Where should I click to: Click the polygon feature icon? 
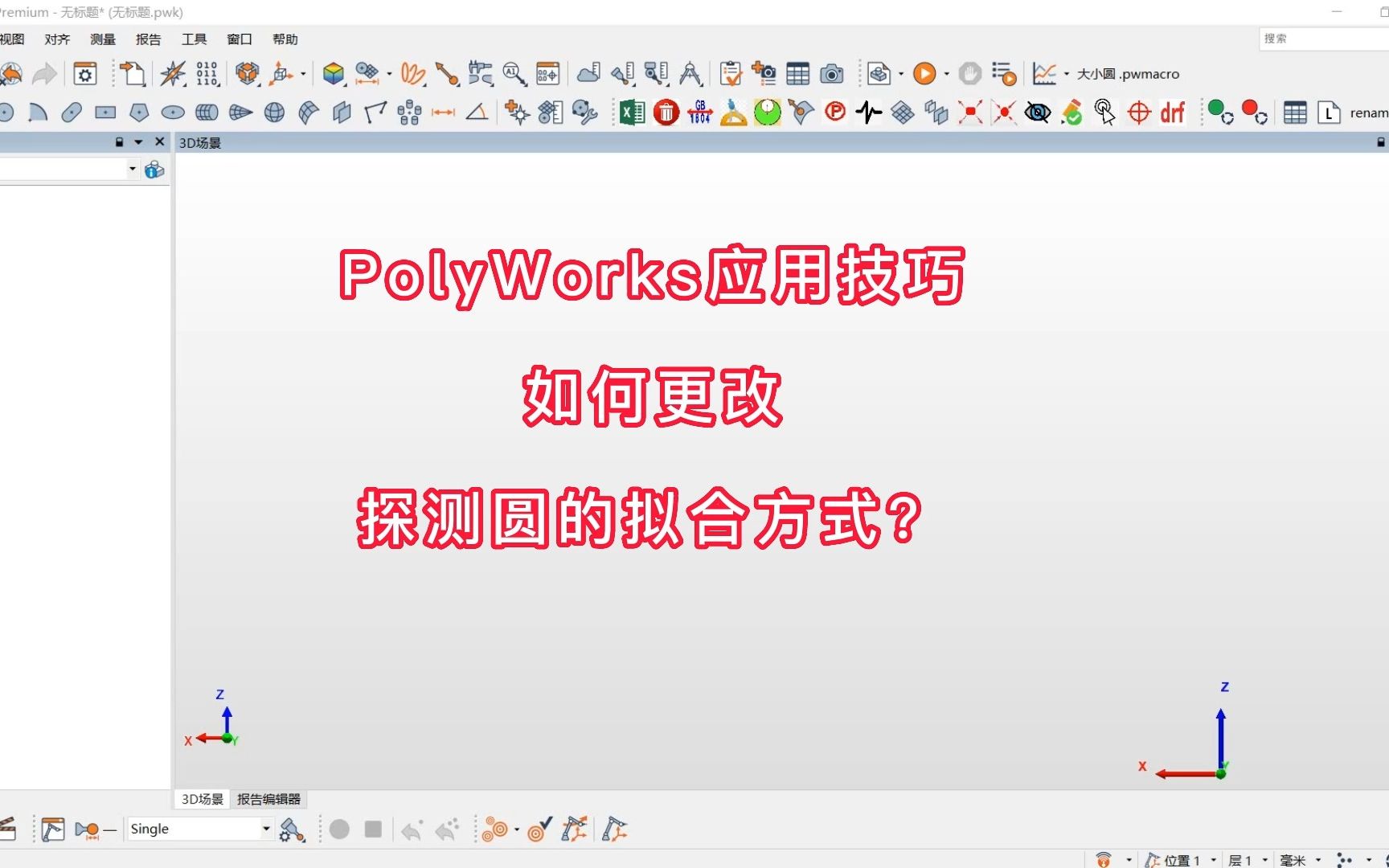coord(139,113)
